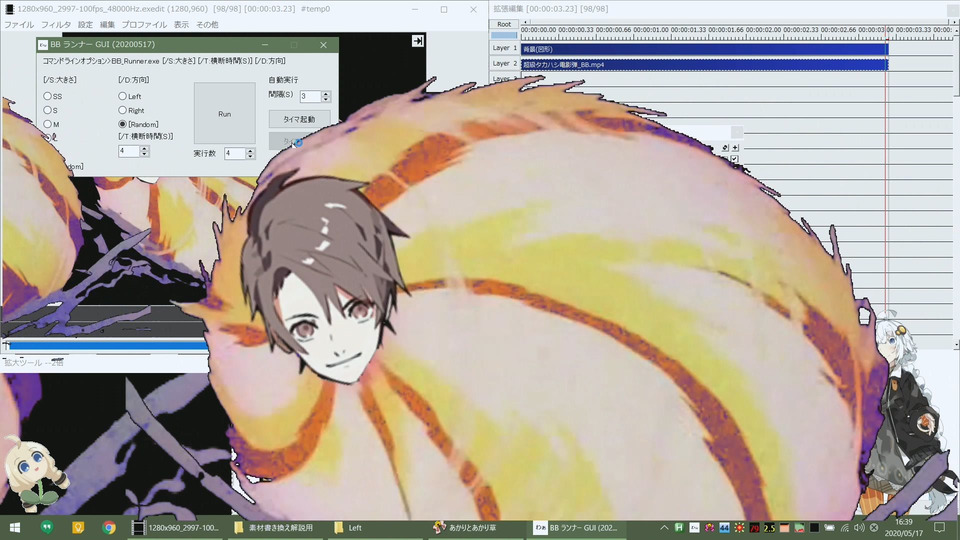Open the フィルタ menu in AviUtl

(x=56, y=24)
